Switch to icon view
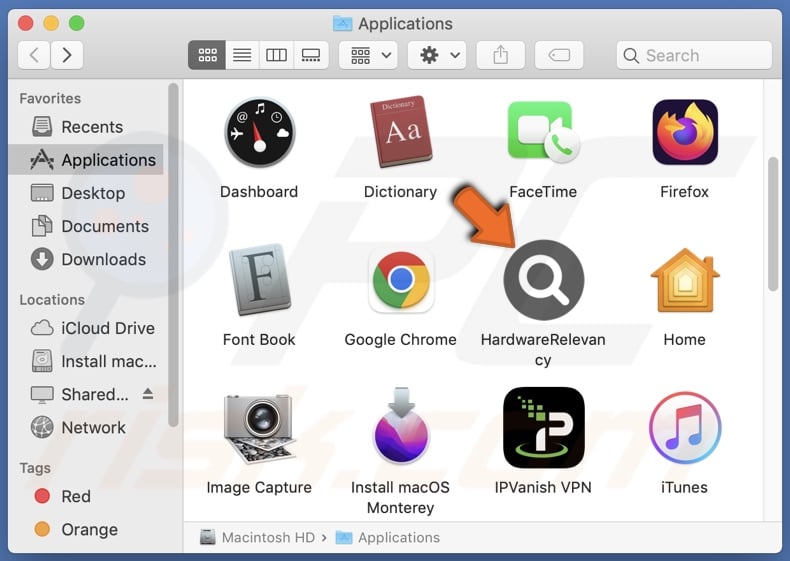 (x=207, y=55)
